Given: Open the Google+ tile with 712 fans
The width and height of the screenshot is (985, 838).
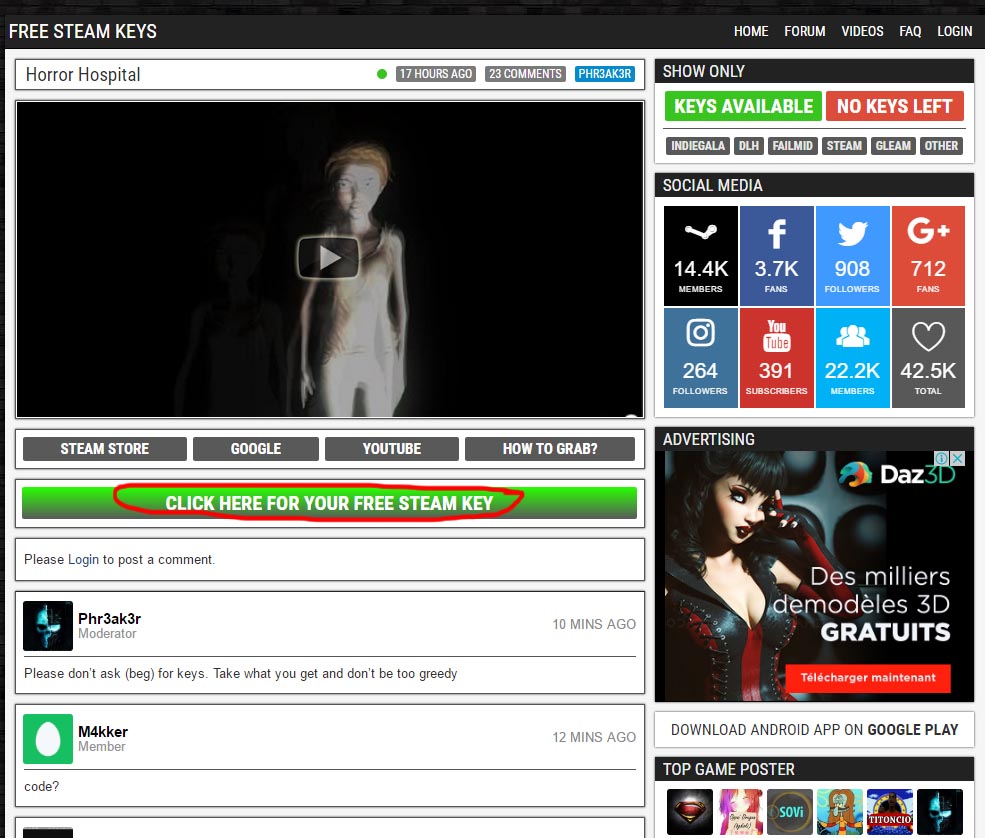Looking at the screenshot, I should coord(928,256).
